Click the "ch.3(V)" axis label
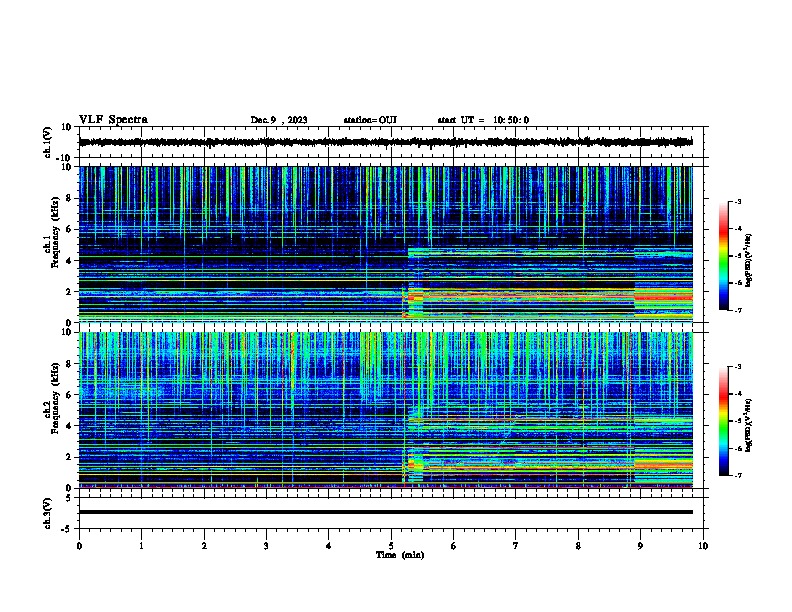 [x=47, y=513]
